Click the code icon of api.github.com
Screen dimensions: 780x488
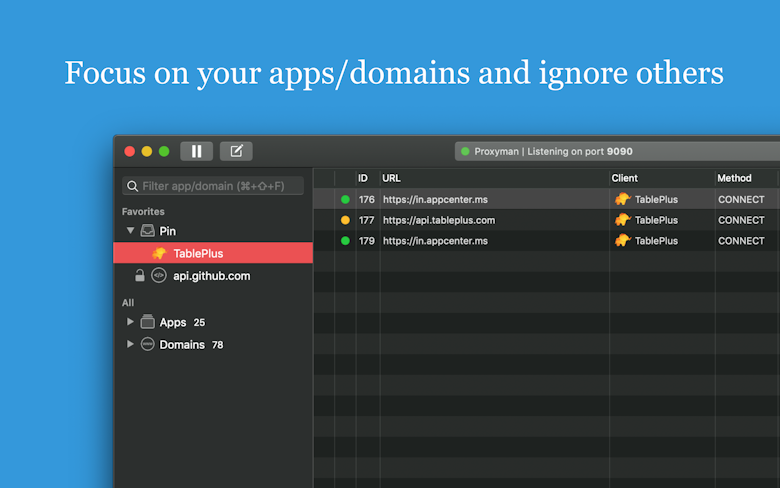[159, 275]
